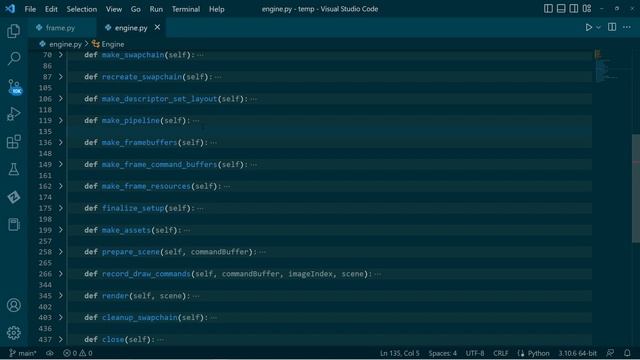Open the Terminal menu
The height and width of the screenshot is (360, 640).
tap(186, 9)
